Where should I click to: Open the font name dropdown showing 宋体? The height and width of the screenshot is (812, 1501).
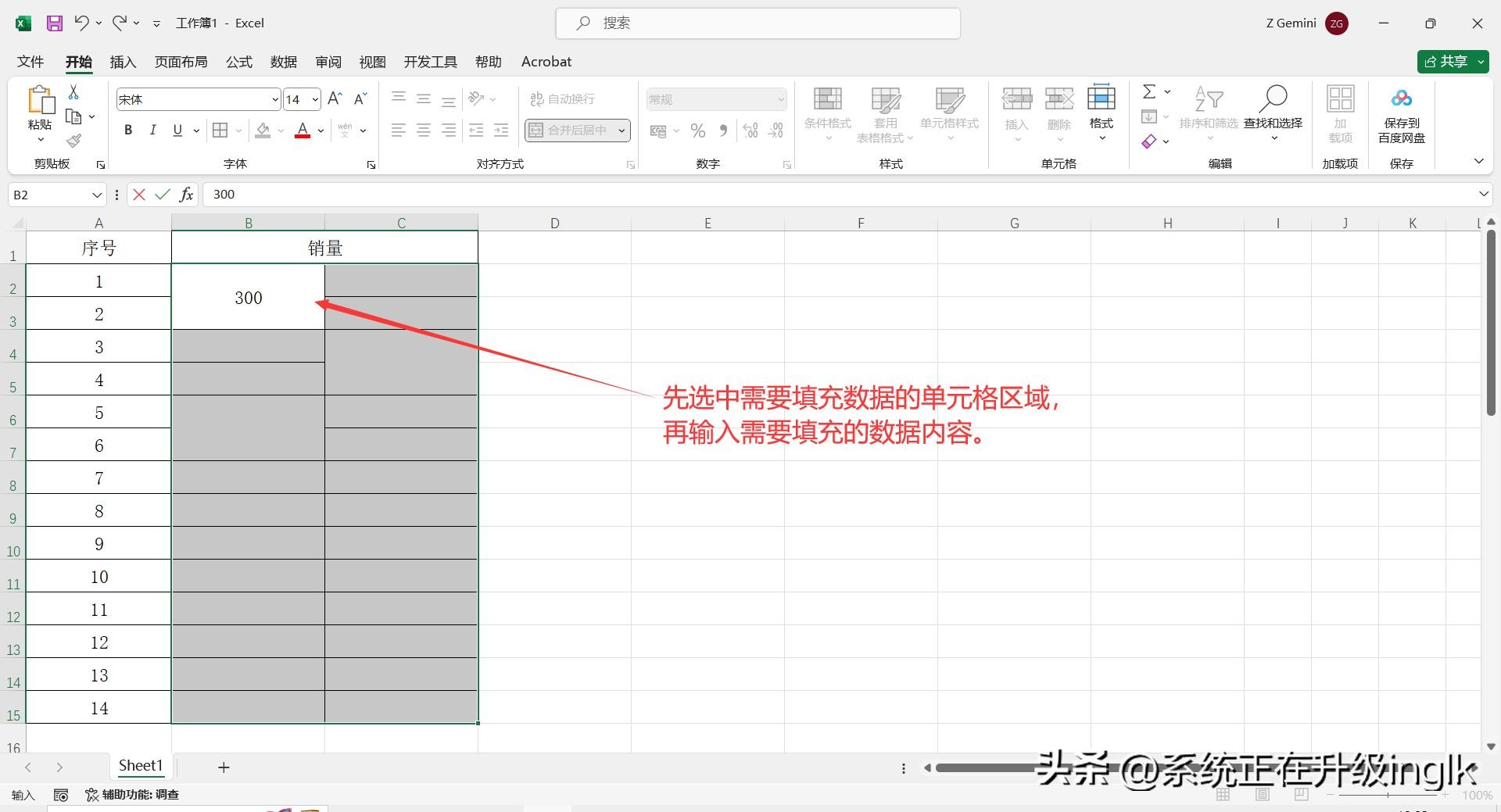click(274, 99)
